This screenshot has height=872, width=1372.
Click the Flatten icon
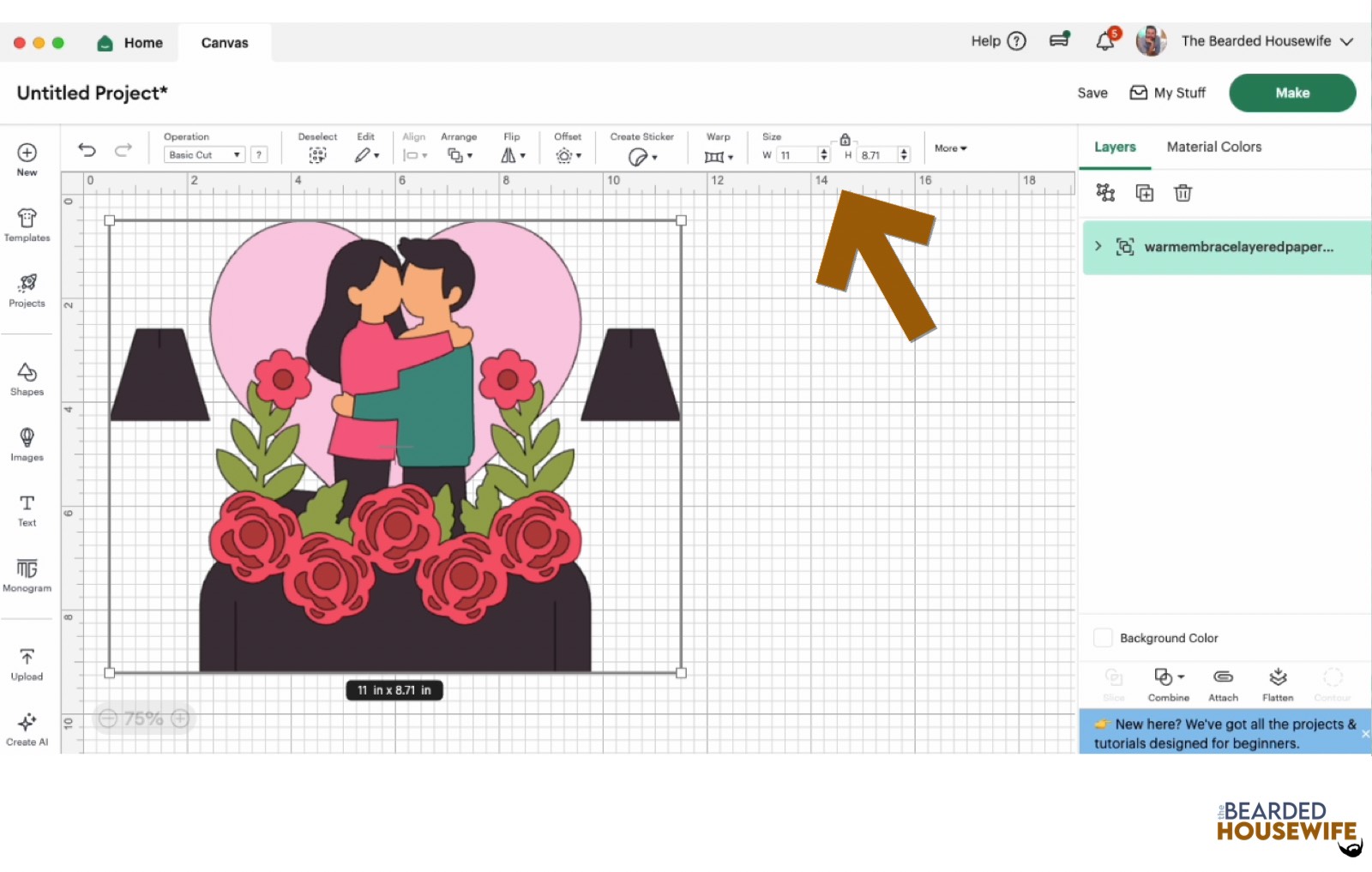tap(1278, 683)
